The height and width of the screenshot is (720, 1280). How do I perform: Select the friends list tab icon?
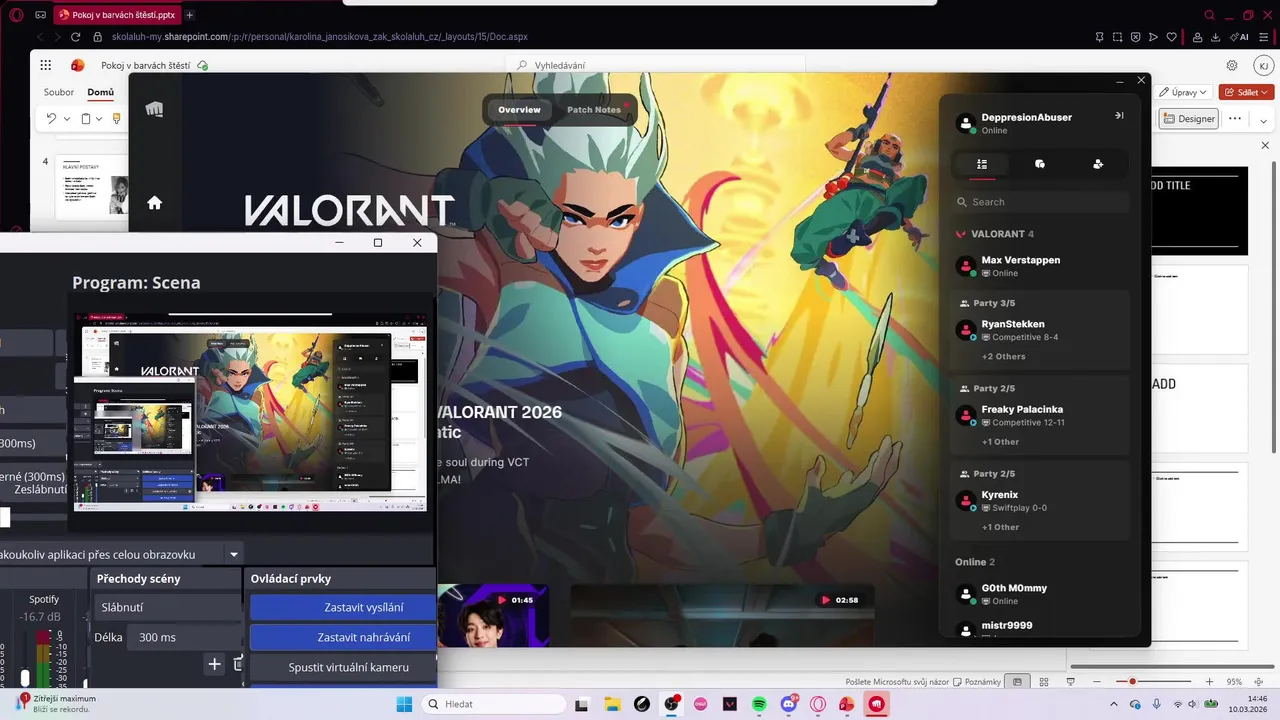coord(982,164)
